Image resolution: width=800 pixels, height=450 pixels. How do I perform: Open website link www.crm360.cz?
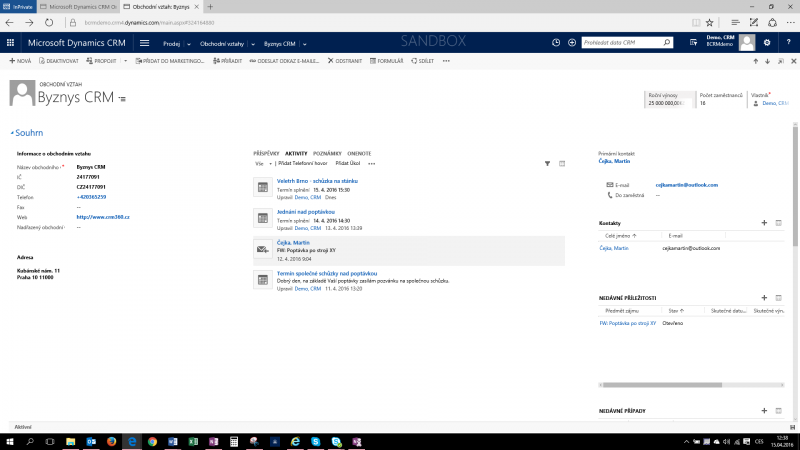103,217
